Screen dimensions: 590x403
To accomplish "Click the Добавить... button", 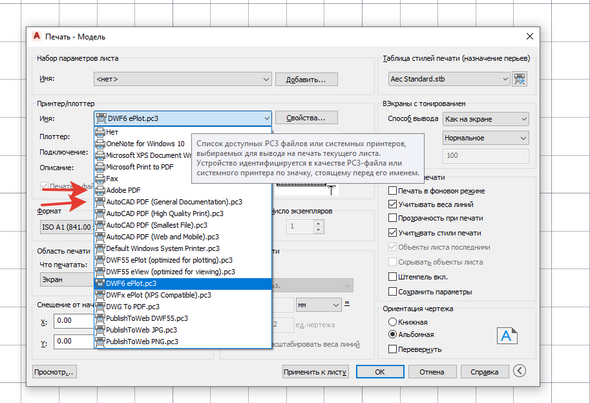I will [x=306, y=79].
